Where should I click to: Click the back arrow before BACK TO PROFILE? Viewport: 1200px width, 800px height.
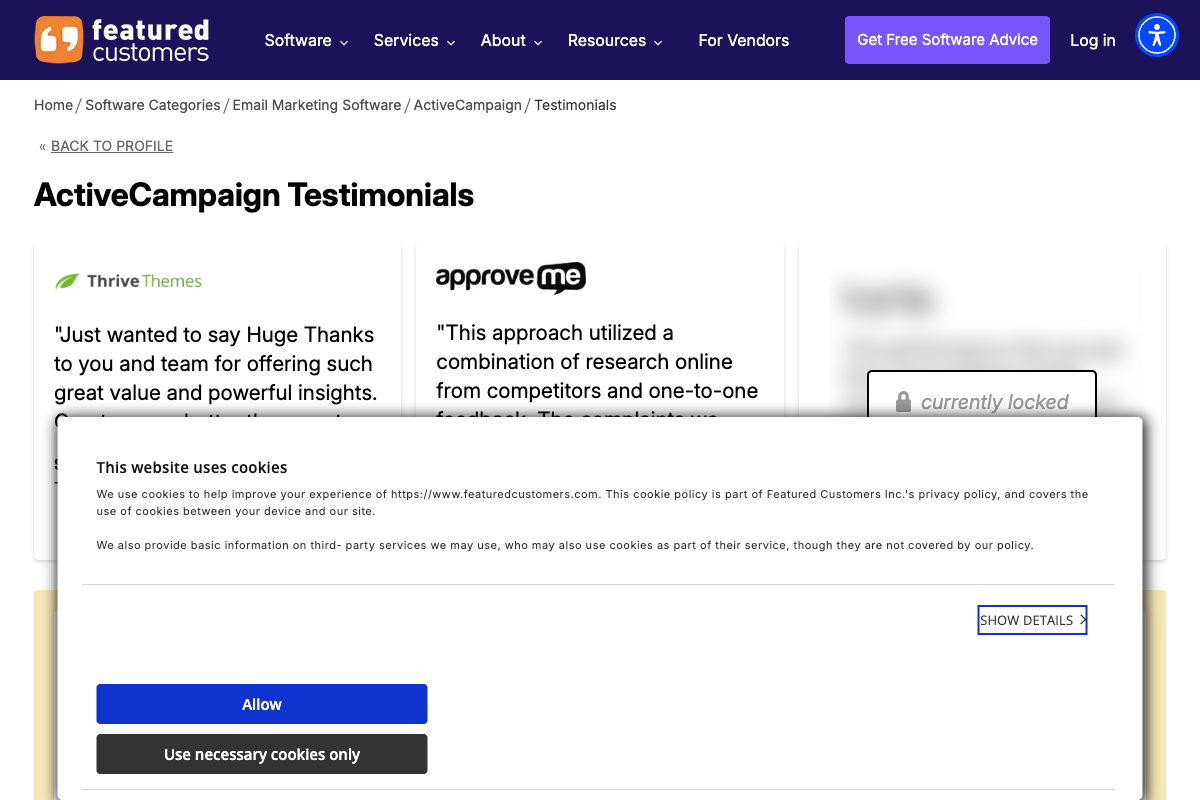(x=41, y=146)
